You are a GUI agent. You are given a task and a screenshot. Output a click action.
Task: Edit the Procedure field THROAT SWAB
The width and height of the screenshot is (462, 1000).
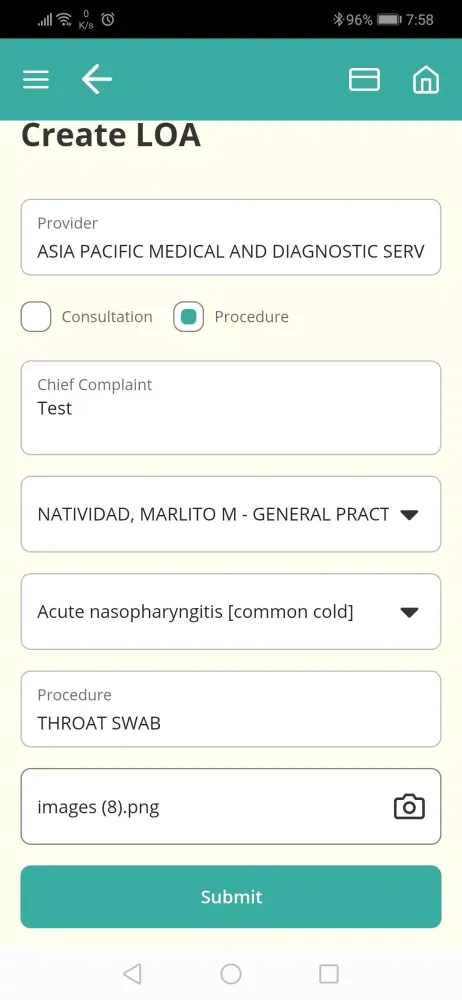[231, 709]
